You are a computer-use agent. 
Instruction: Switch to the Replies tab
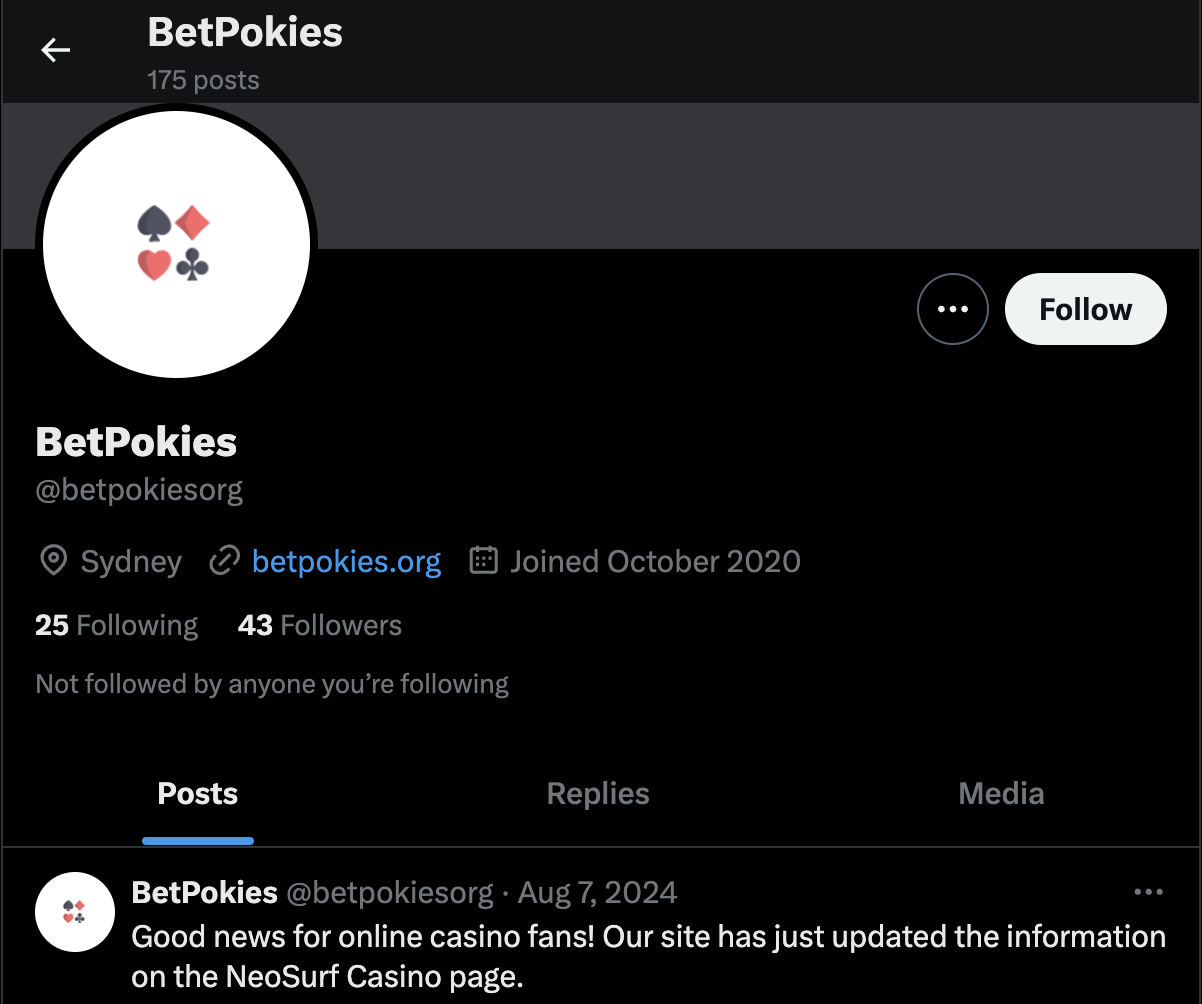[598, 794]
